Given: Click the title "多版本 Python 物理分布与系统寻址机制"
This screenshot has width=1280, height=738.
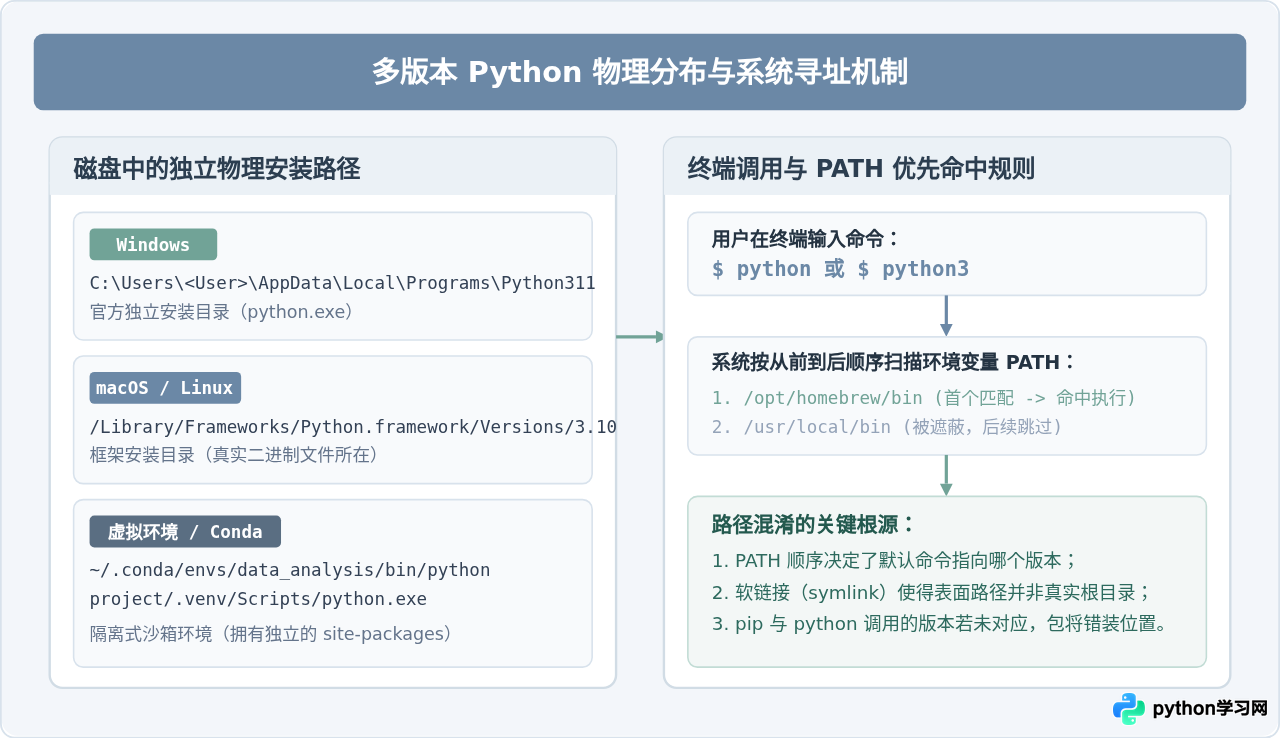Looking at the screenshot, I should 640,72.
